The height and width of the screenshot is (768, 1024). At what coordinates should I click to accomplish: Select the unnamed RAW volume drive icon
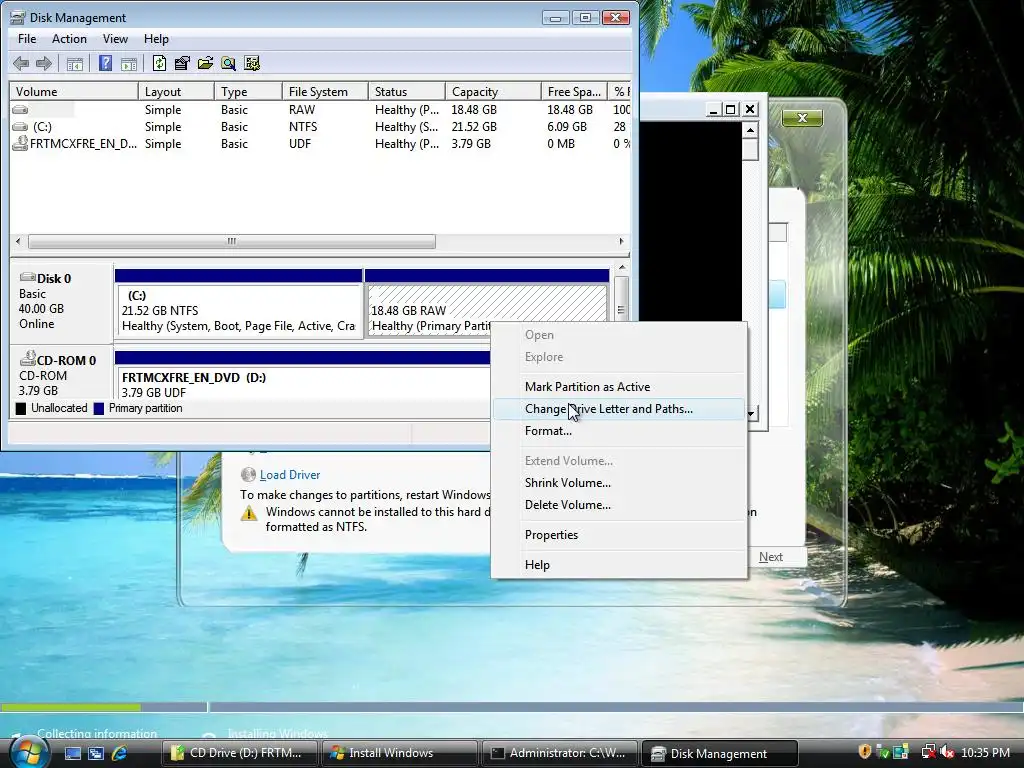click(x=20, y=110)
